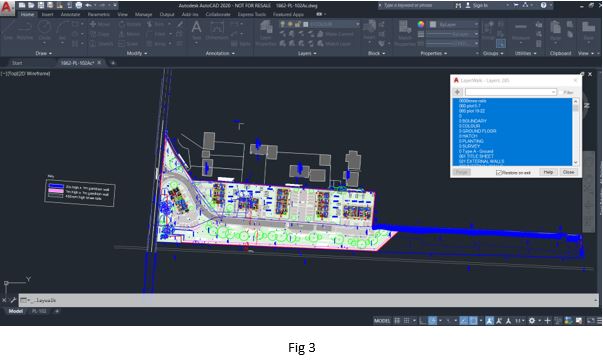Select the Circle tool

(45, 30)
